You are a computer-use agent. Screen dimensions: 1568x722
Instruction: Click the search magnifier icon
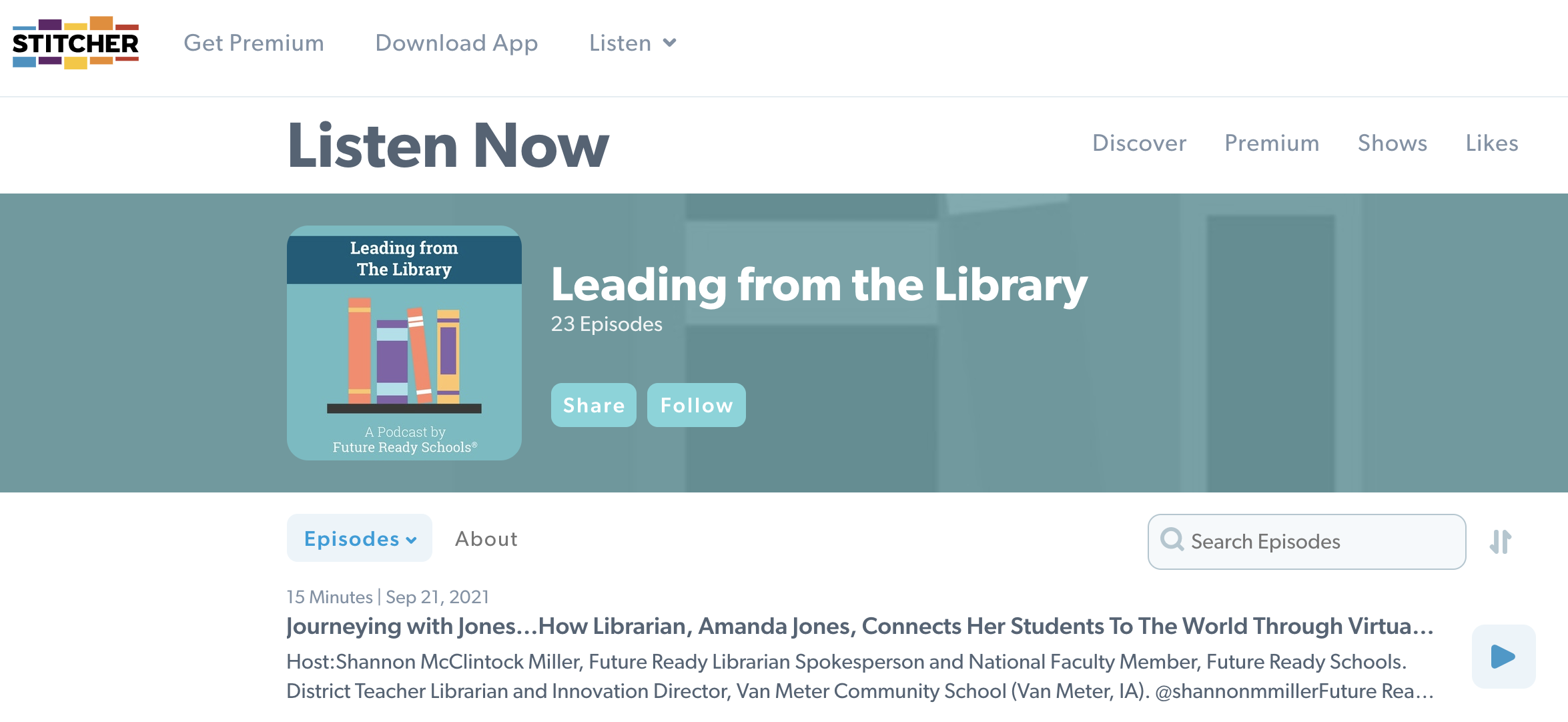(x=1172, y=540)
